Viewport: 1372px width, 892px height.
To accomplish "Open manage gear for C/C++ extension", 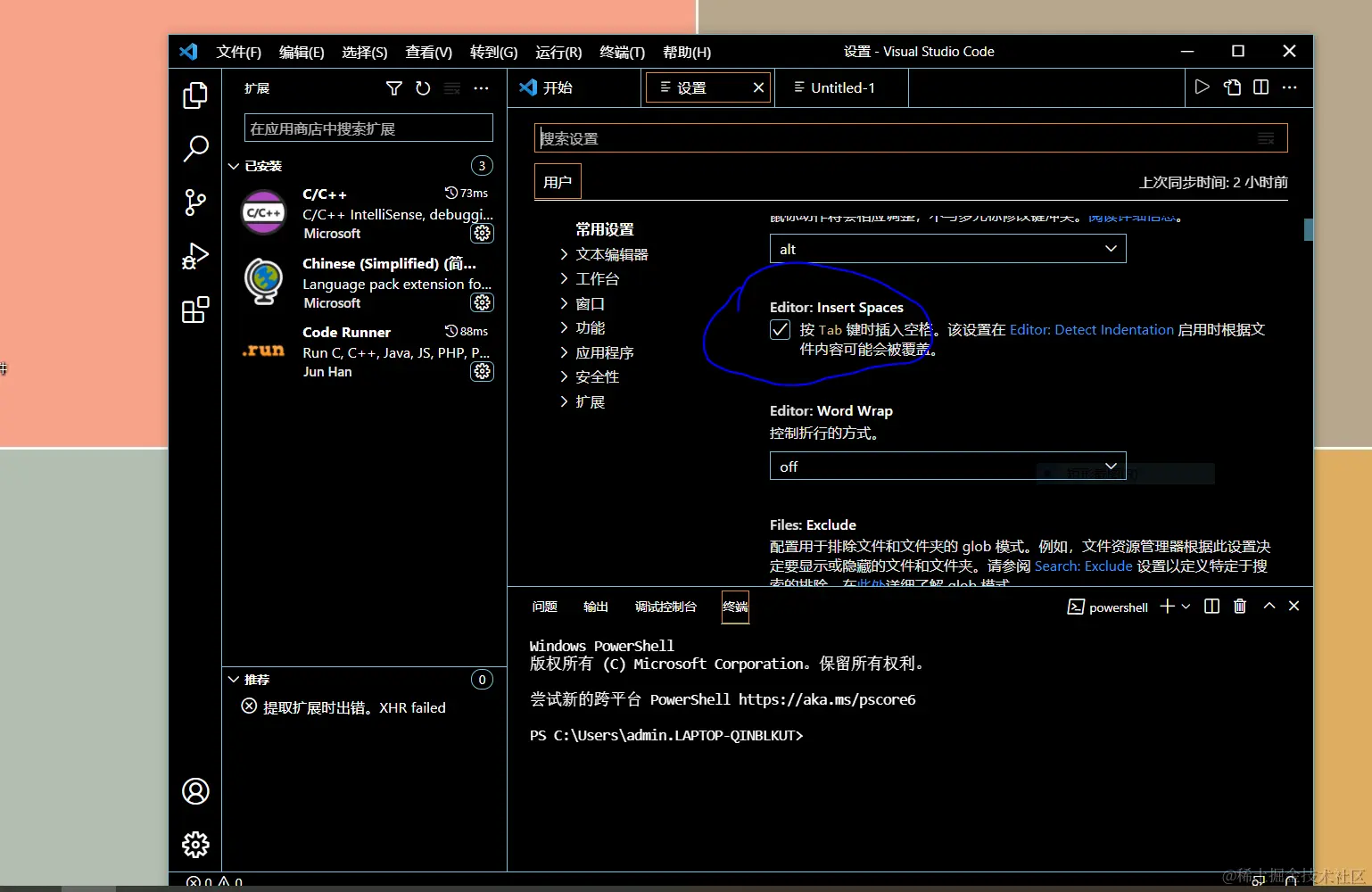I will pos(482,233).
